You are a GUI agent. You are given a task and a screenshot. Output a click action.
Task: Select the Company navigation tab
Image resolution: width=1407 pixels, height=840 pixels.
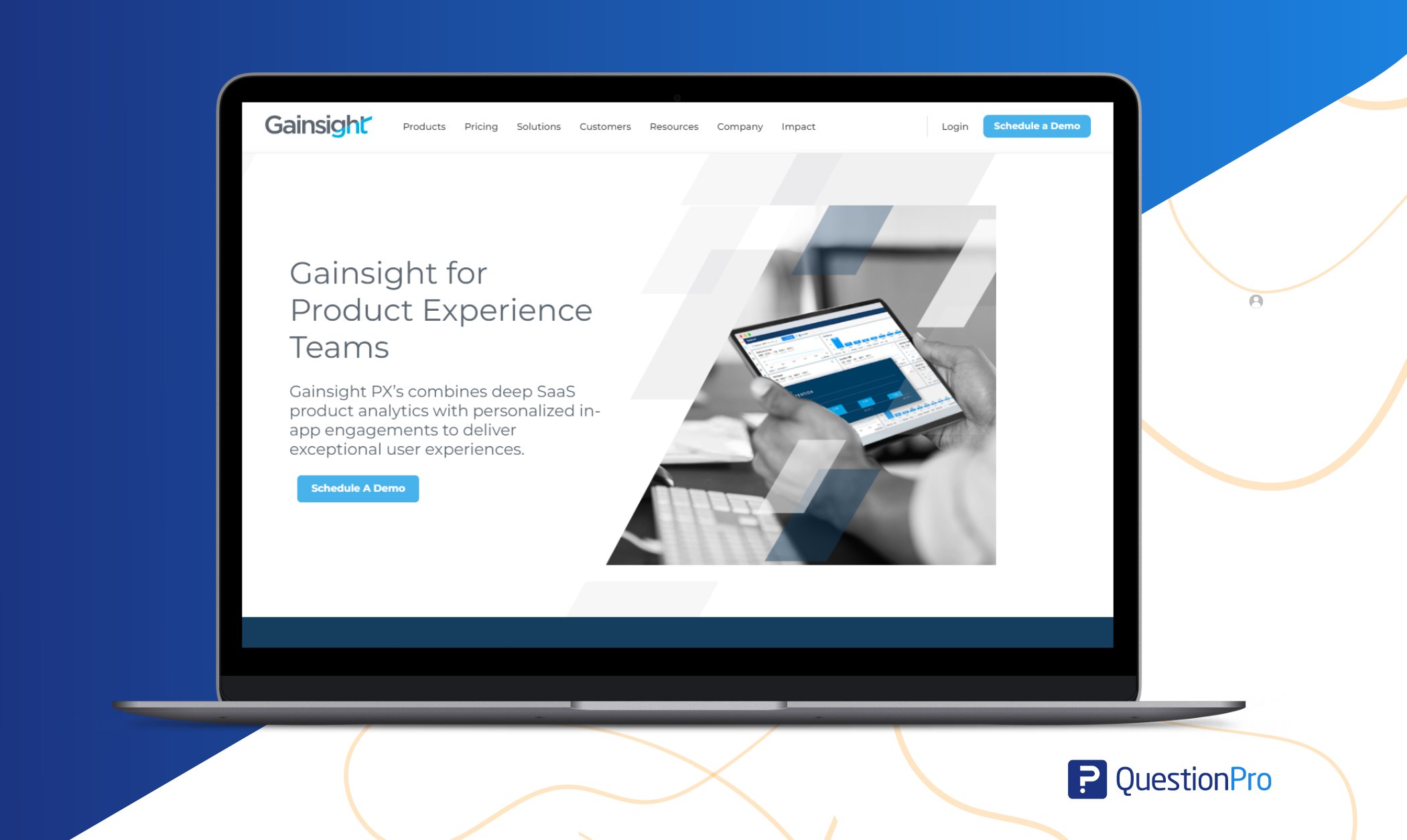pos(741,126)
